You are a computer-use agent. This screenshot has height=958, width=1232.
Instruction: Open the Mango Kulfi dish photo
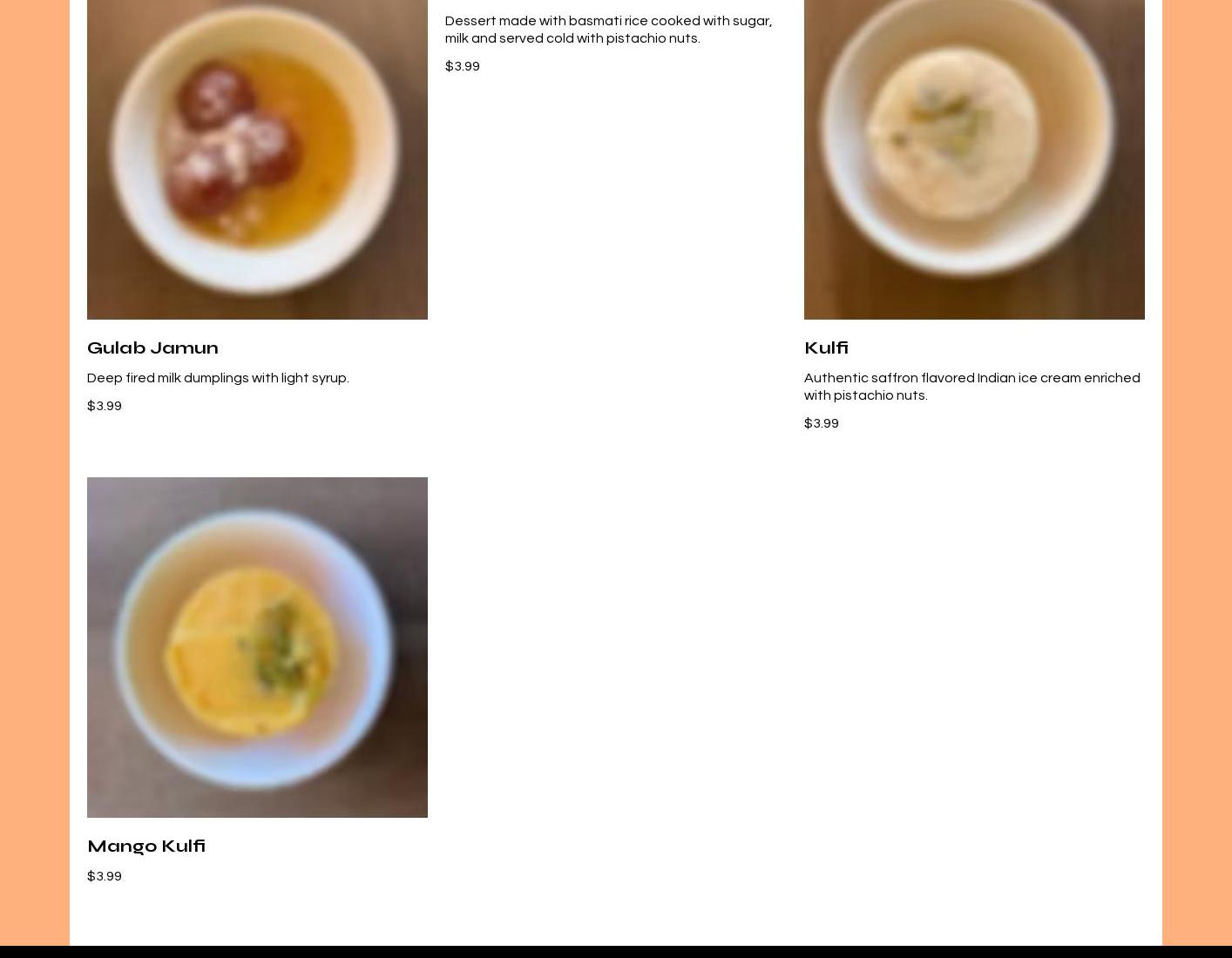coord(257,647)
